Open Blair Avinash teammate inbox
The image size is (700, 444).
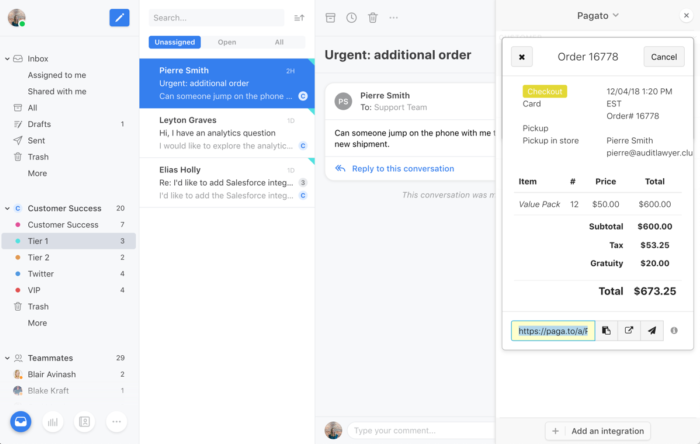tap(69, 374)
